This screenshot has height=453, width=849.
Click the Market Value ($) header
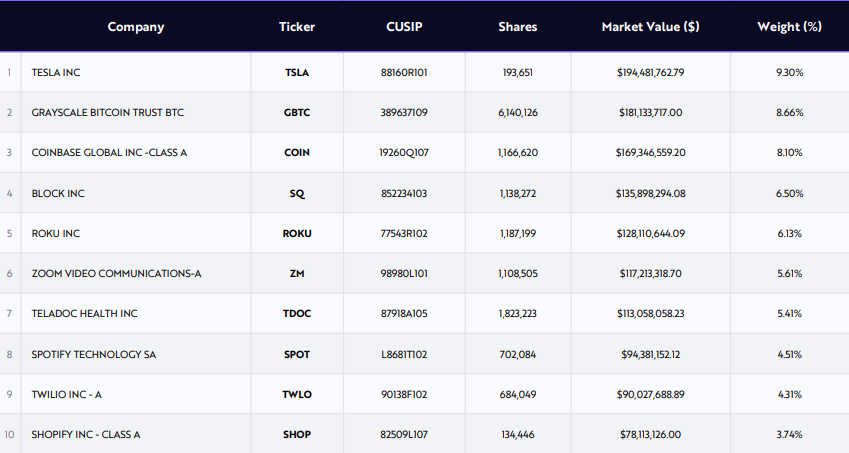(x=650, y=27)
